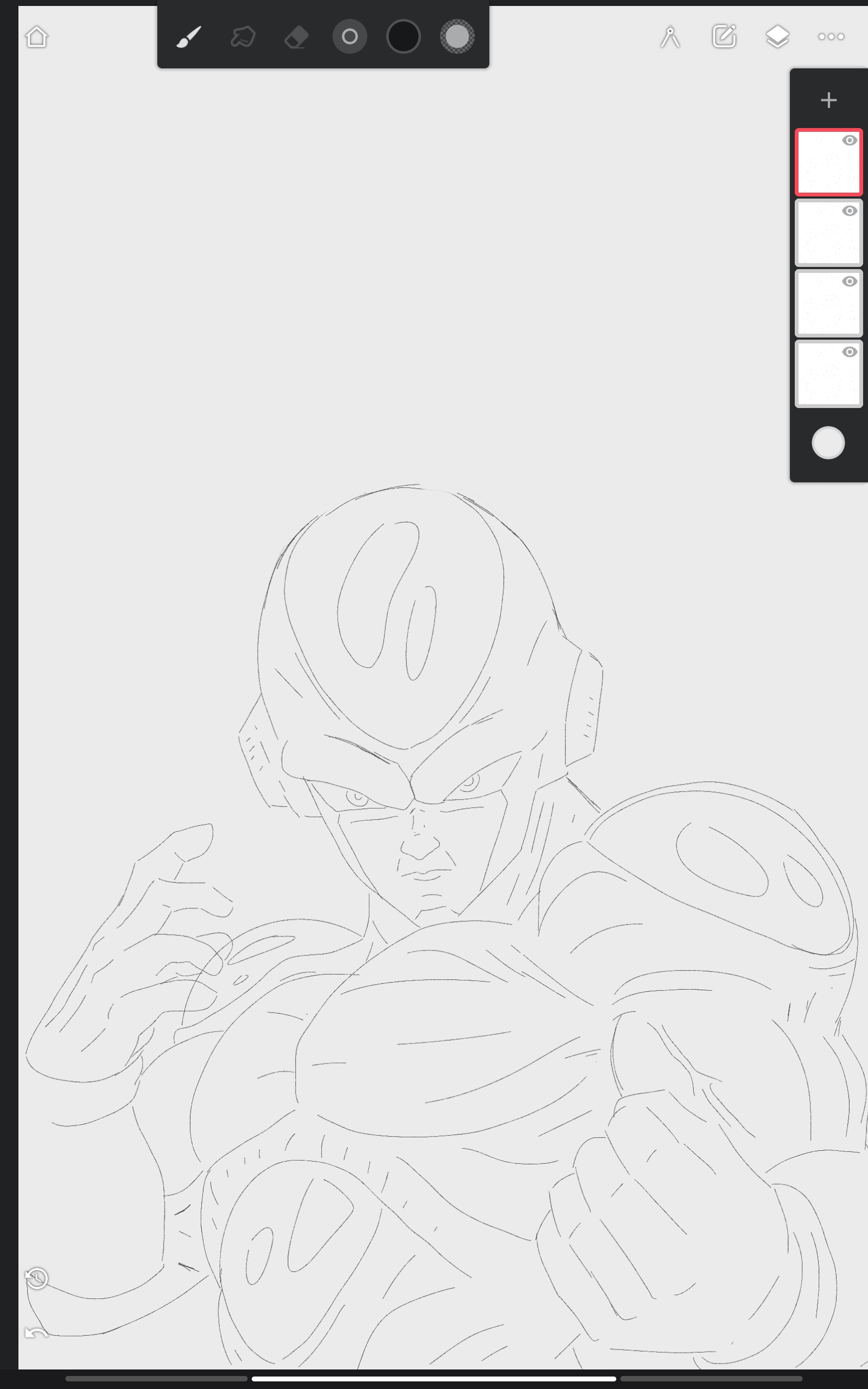Go back to the home gallery
This screenshot has width=868, height=1389.
[37, 37]
